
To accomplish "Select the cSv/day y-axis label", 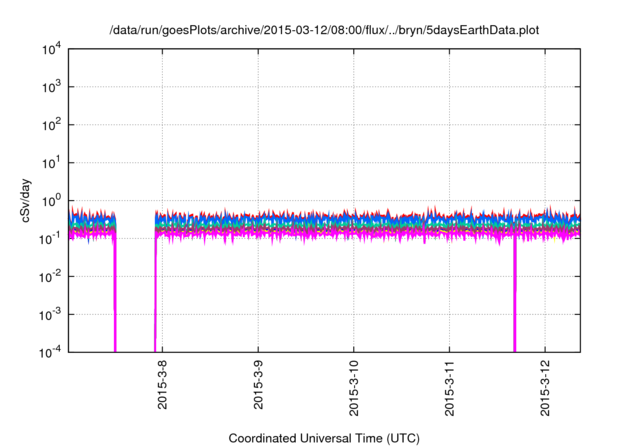I will click(26, 200).
